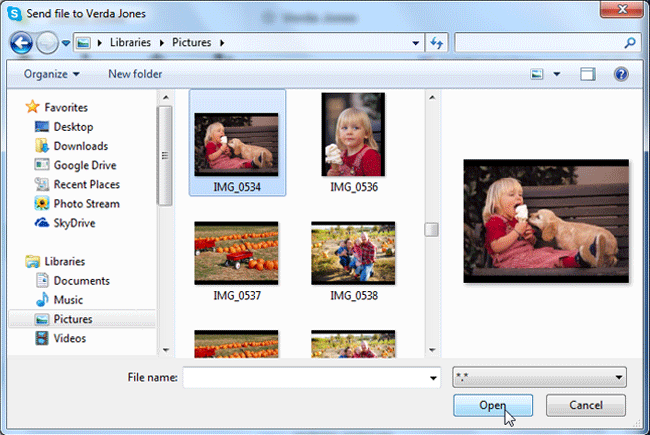Screen dimensions: 650x435
Task: Click the Forward navigation arrow
Action: (x=47, y=42)
